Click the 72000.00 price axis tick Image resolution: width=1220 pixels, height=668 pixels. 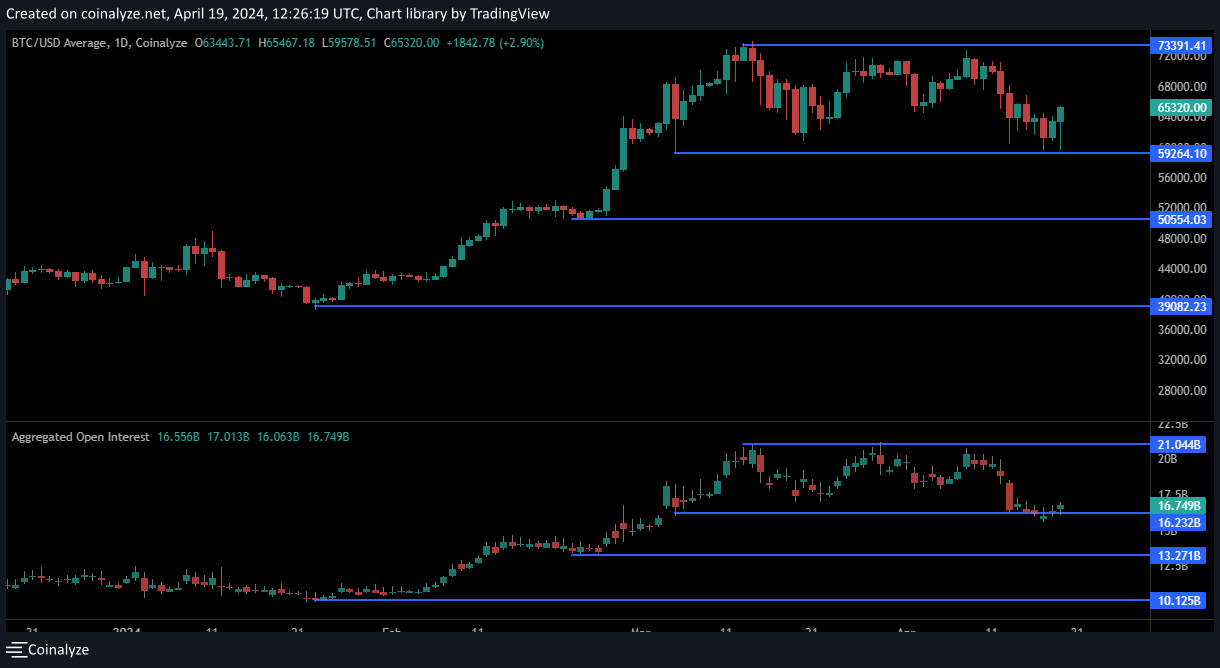click(1182, 57)
